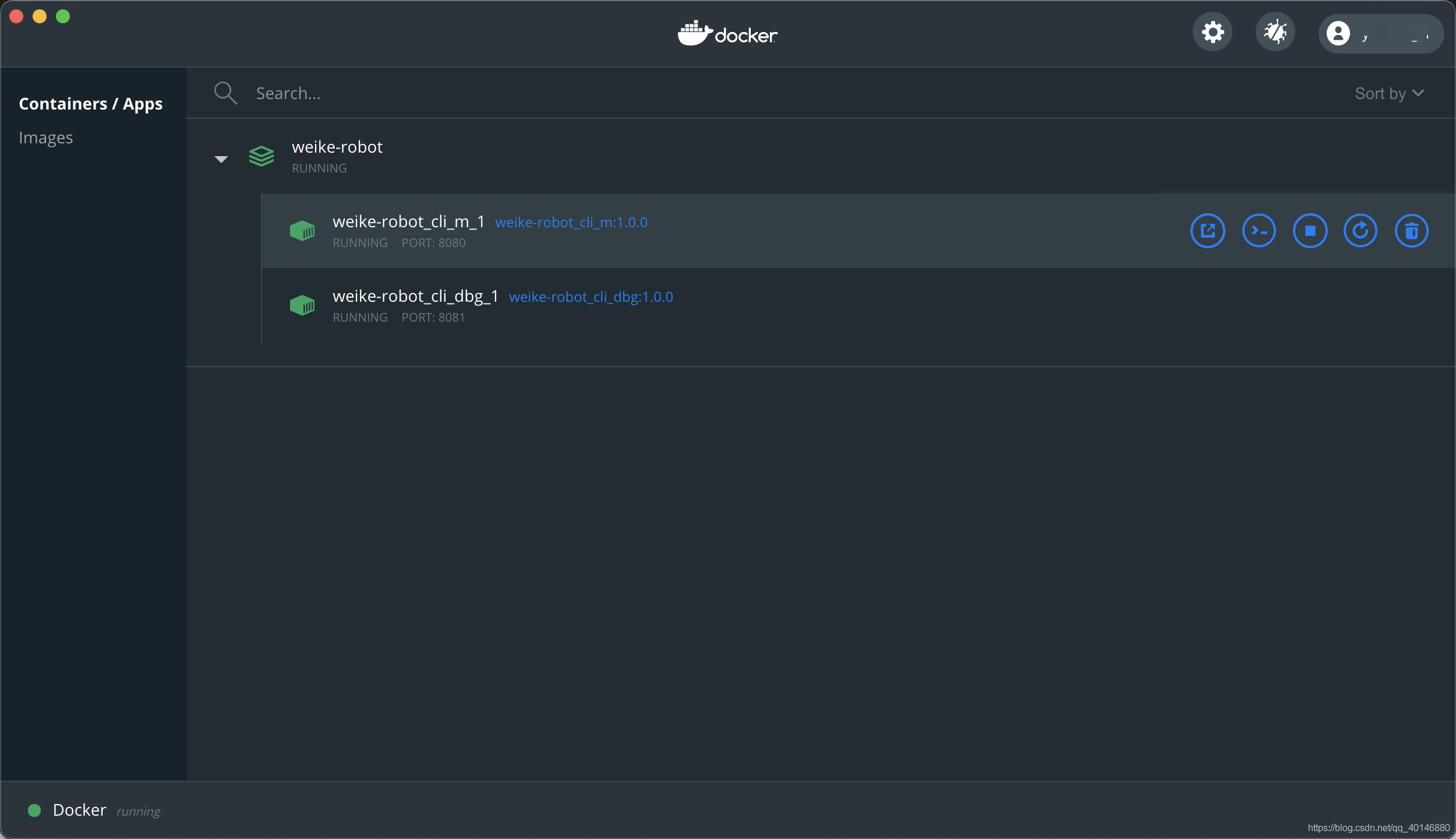Switch to the Images section
The width and height of the screenshot is (1456, 839).
click(45, 138)
